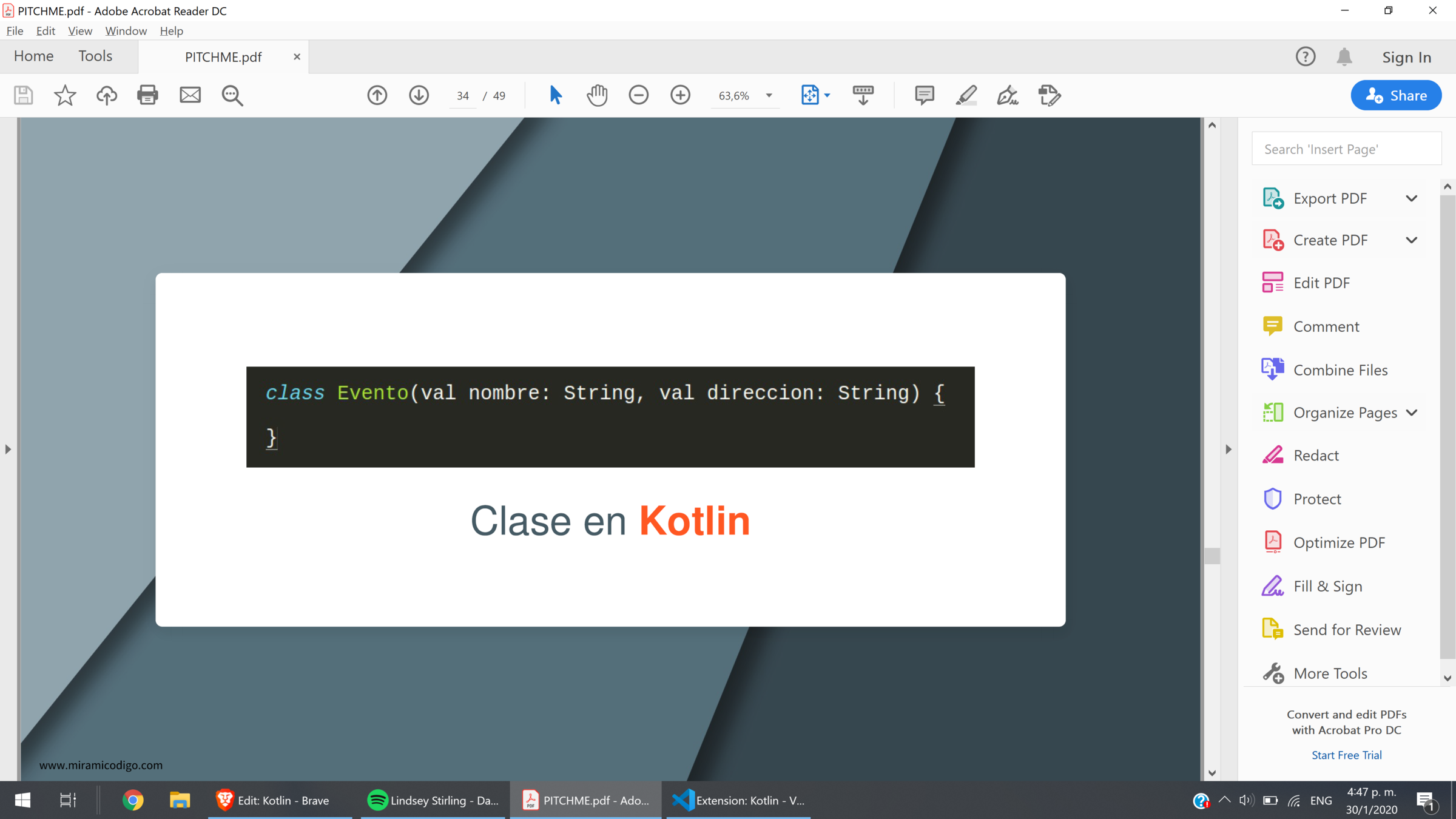The width and height of the screenshot is (1456, 819).
Task: Click the blue Share button
Action: pyautogui.click(x=1395, y=95)
